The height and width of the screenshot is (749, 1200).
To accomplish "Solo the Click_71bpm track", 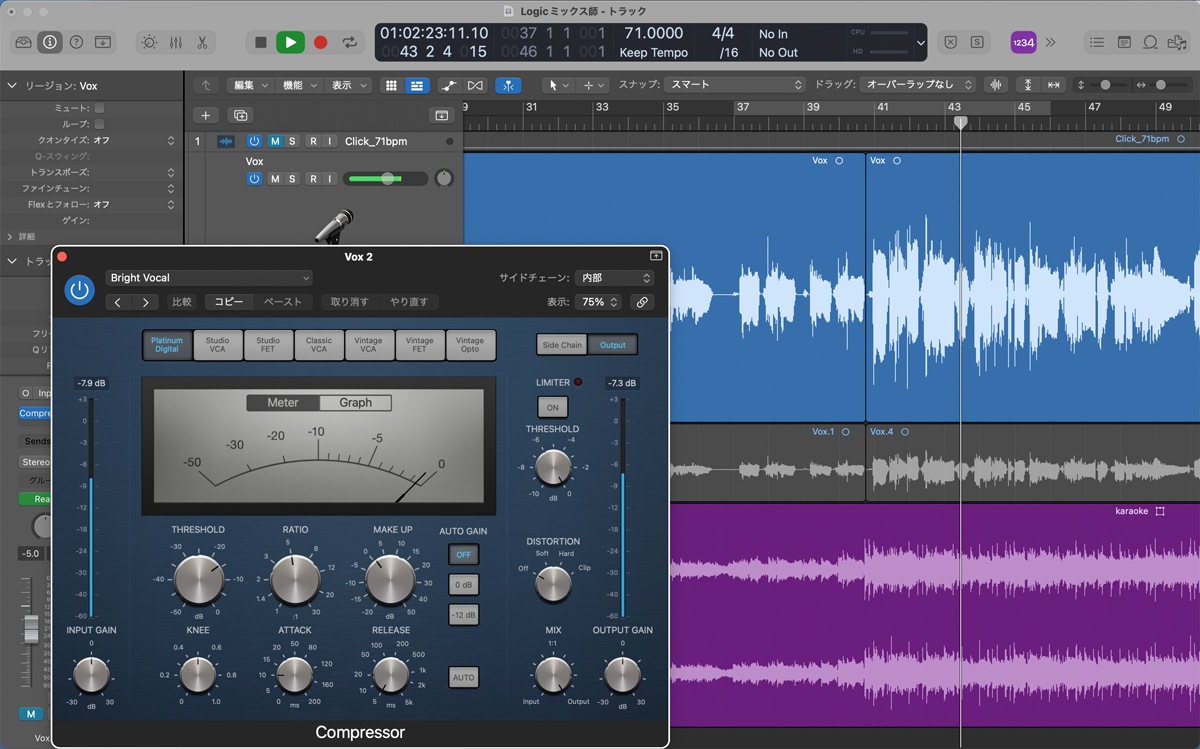I will pyautogui.click(x=292, y=141).
